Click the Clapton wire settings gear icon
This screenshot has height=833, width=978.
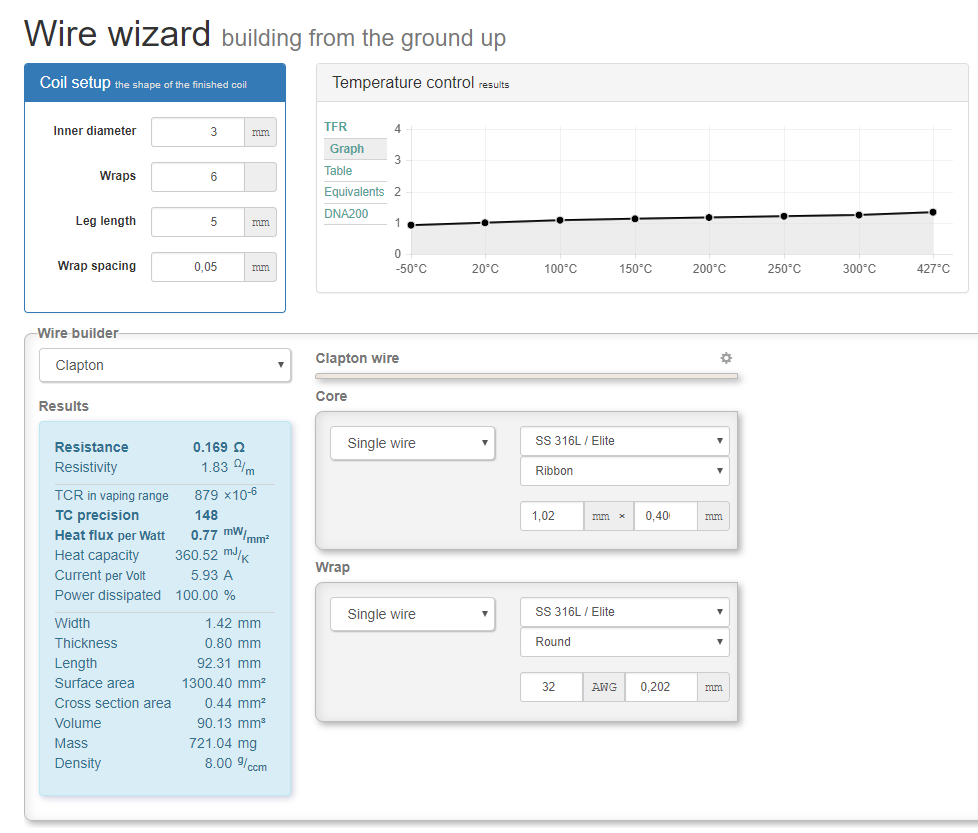(x=726, y=358)
